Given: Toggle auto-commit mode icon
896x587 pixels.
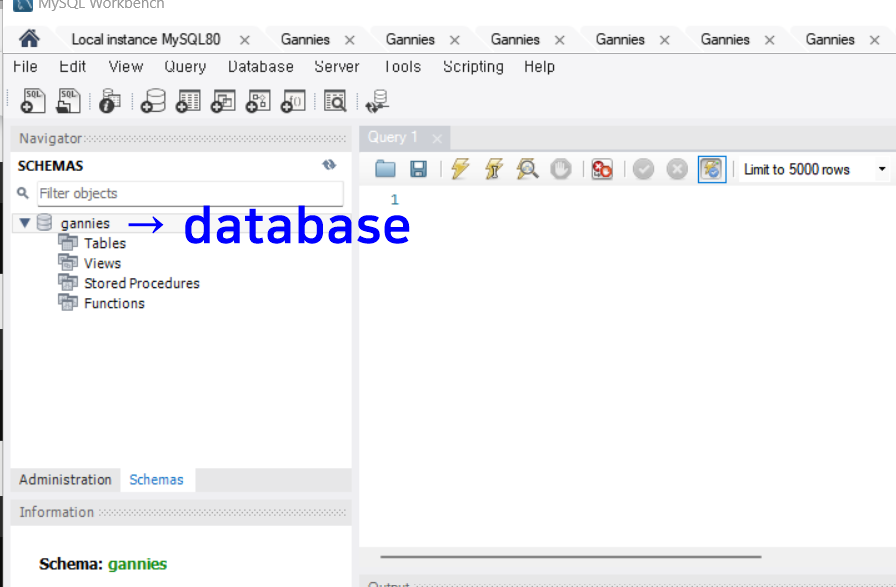Looking at the screenshot, I should tap(712, 169).
